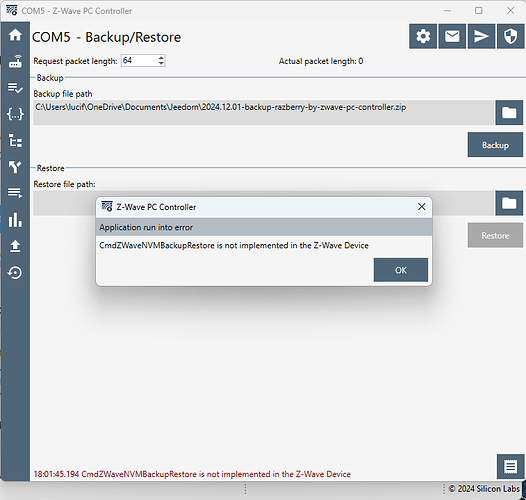Open the curly braces command classes icon
Viewport: 526px width, 500px height.
click(x=15, y=114)
